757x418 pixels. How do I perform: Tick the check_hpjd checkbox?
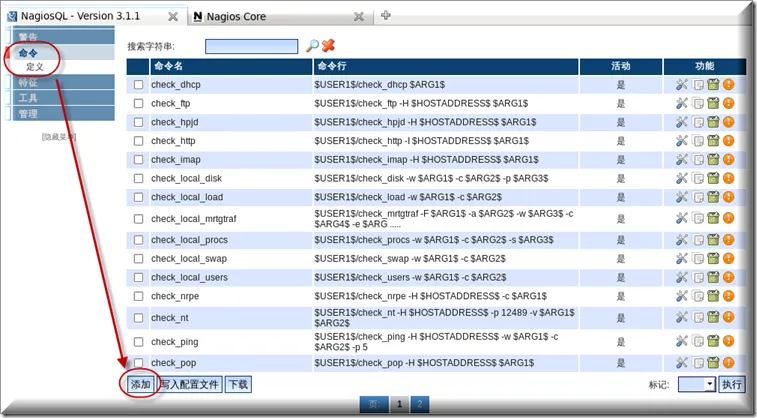(139, 122)
